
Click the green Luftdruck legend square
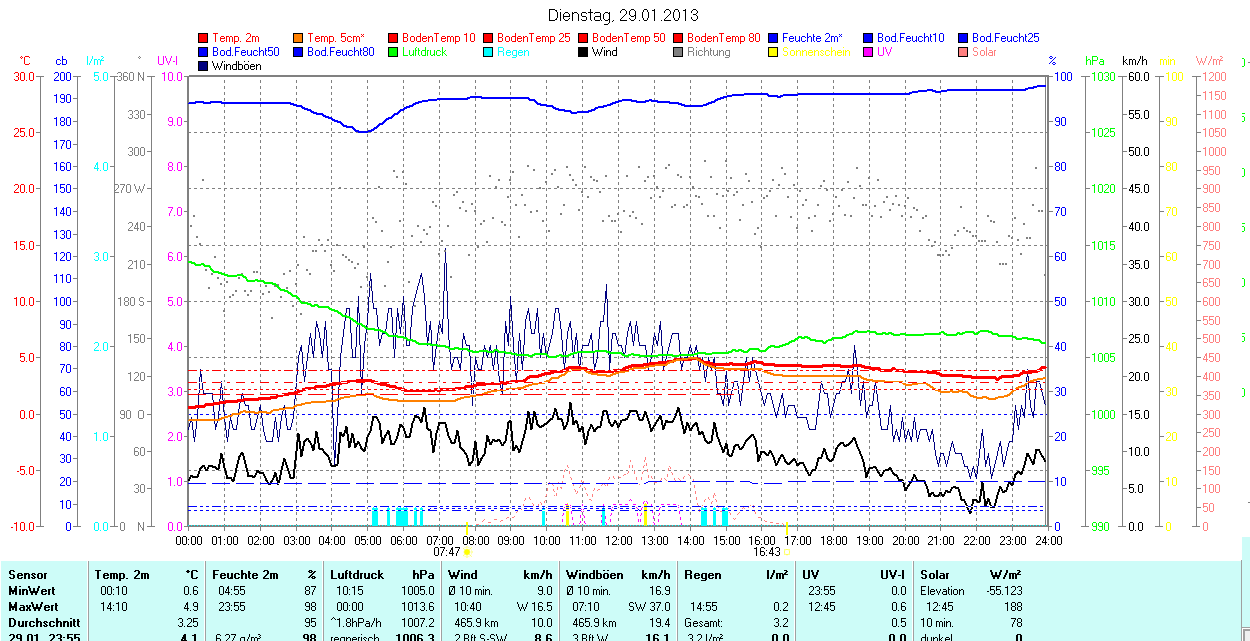(393, 52)
